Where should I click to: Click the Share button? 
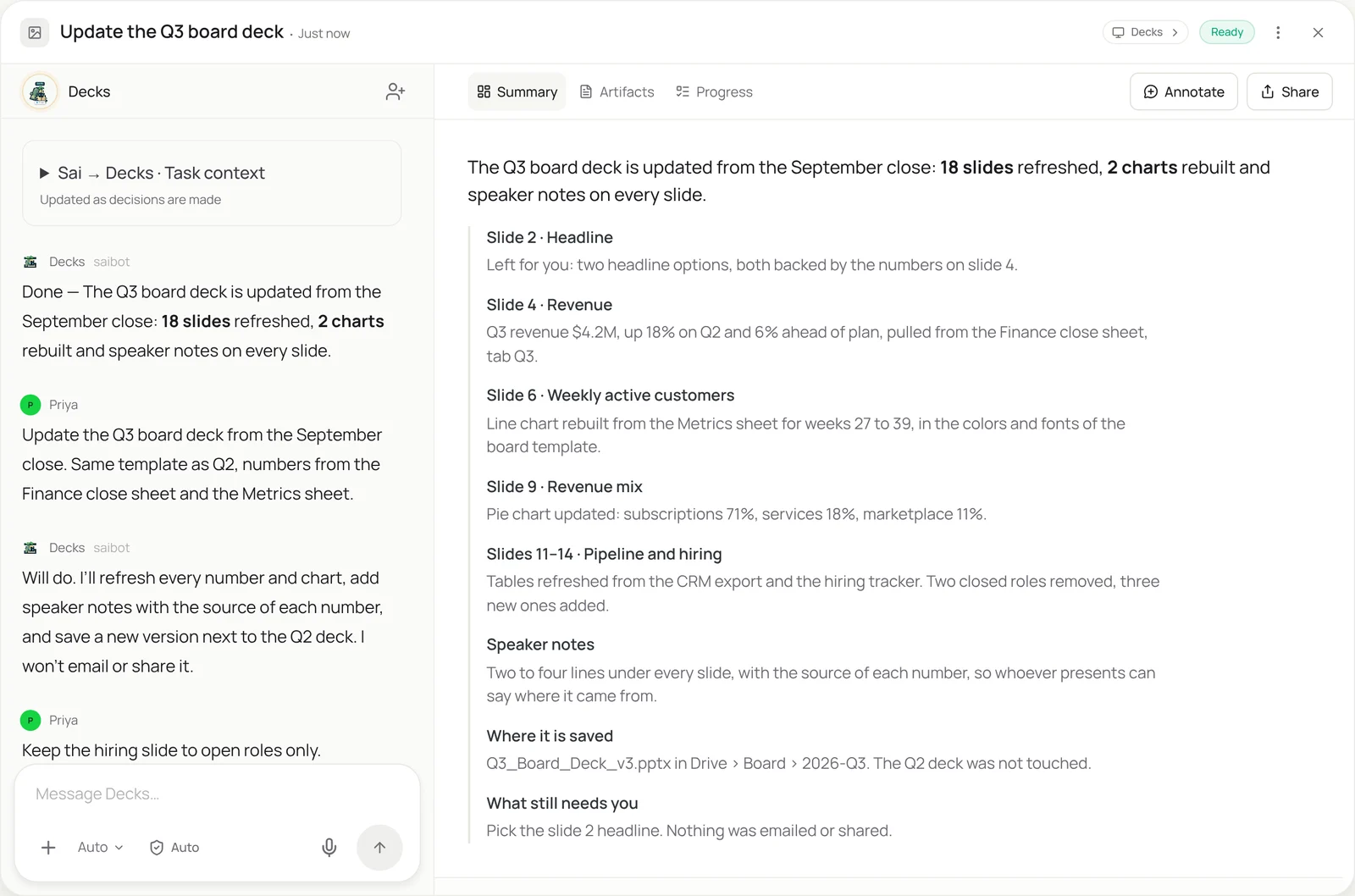[1290, 91]
